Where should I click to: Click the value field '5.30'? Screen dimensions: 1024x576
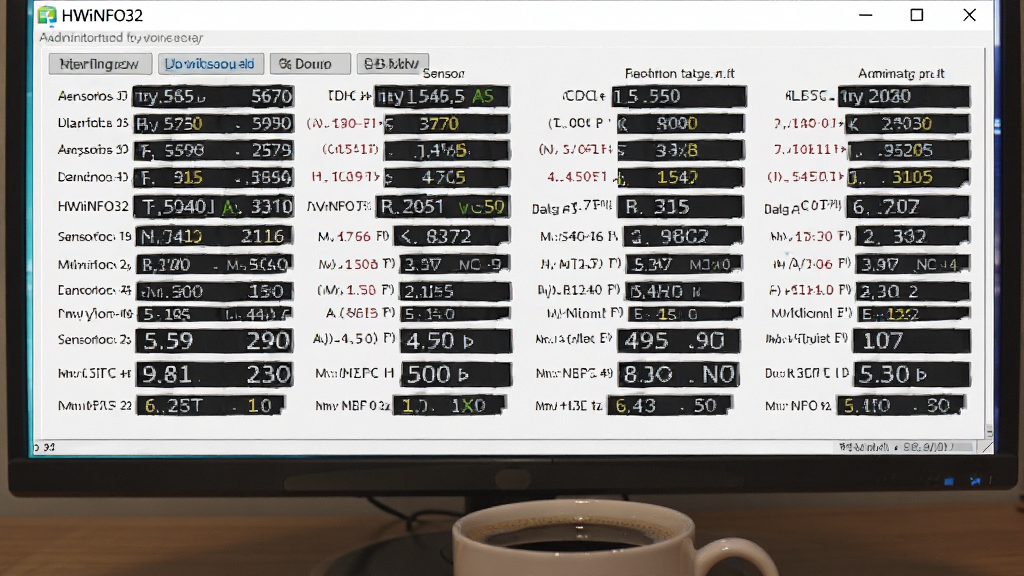pos(912,374)
